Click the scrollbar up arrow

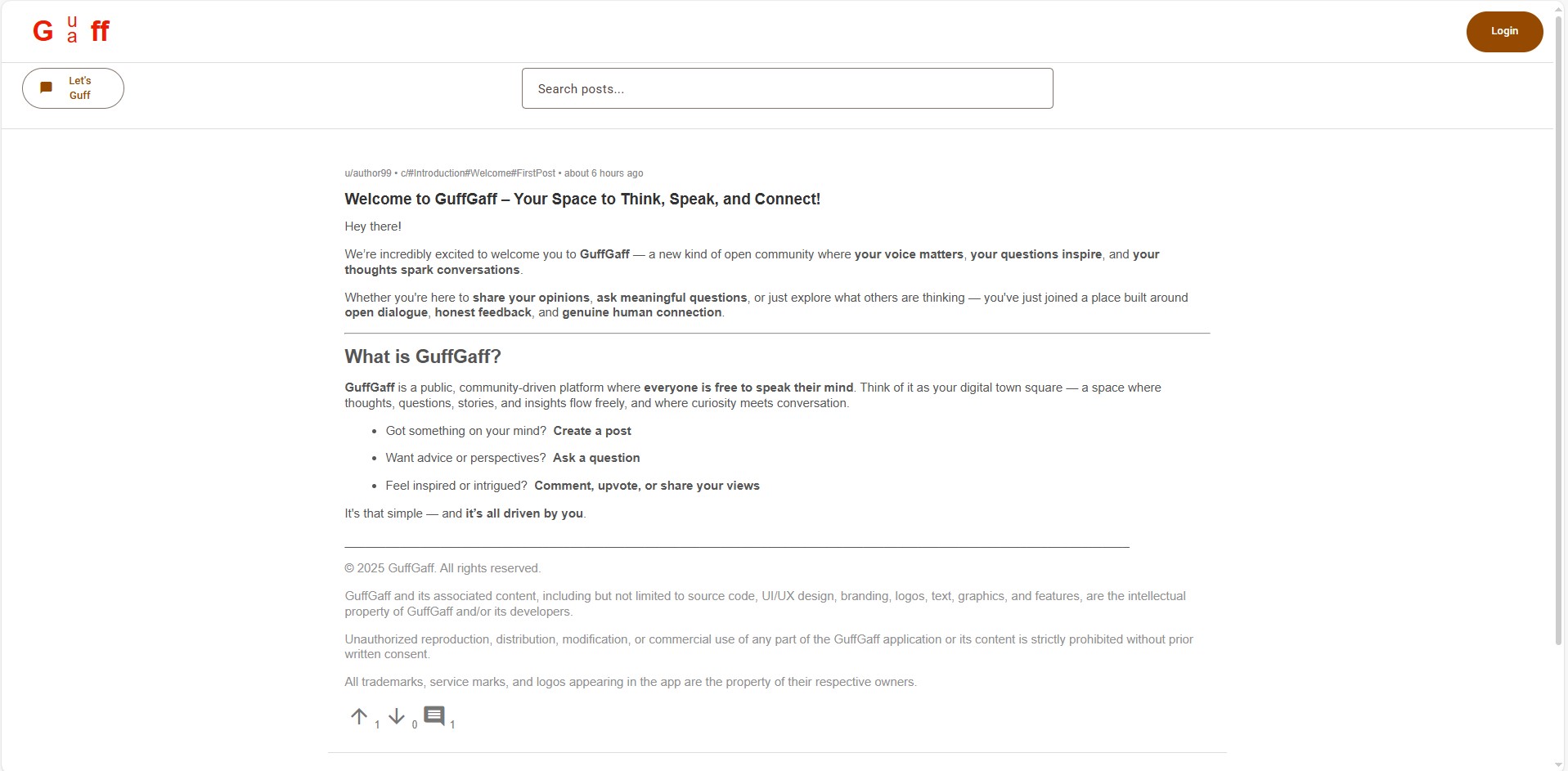1557,7
